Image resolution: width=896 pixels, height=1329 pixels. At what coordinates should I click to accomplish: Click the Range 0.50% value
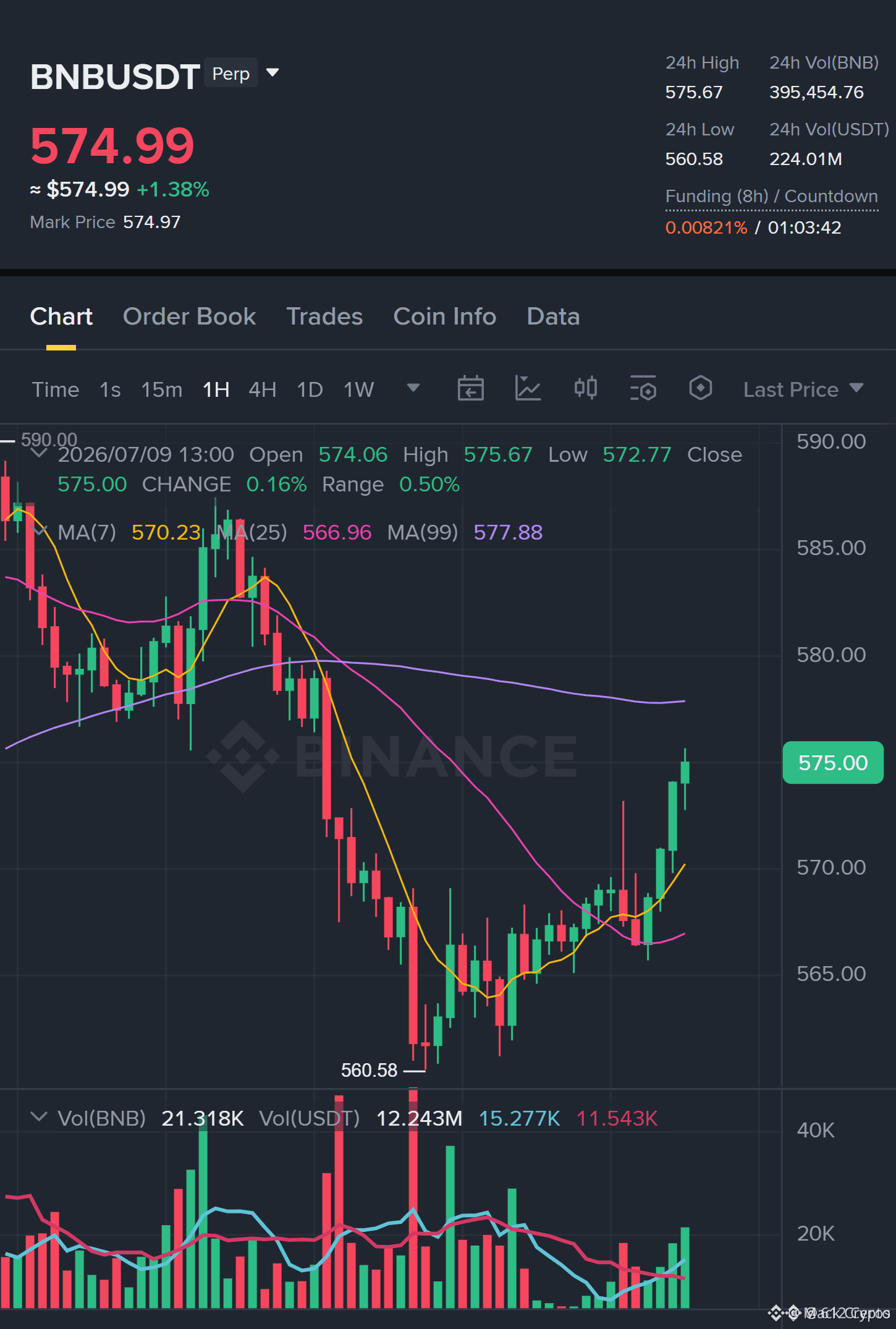pos(429,484)
